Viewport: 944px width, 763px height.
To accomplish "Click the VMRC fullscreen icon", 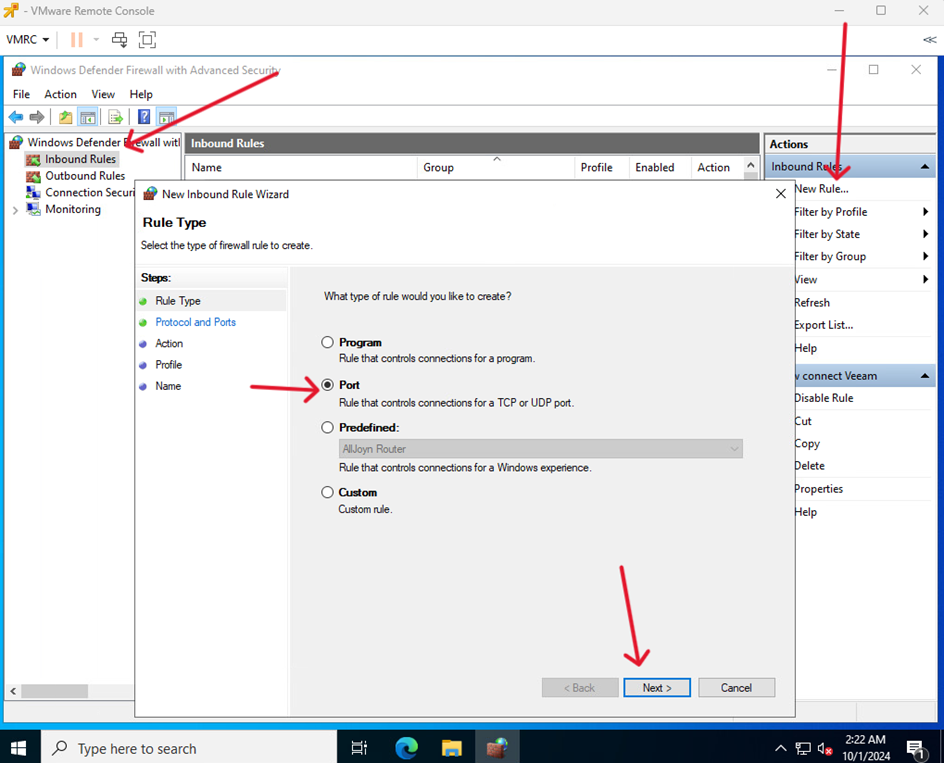I will [x=147, y=40].
